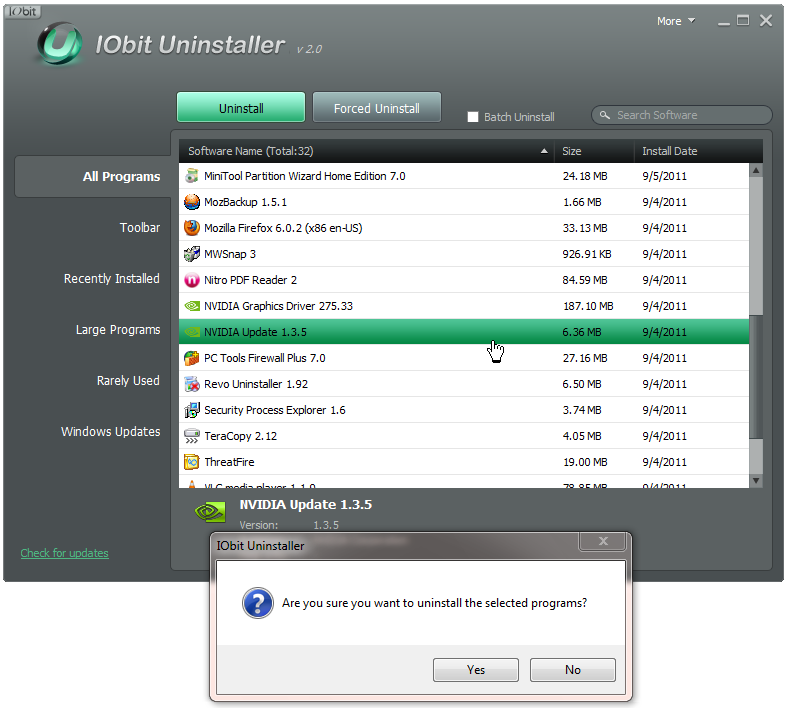Click the Security Process Explorer icon
The height and width of the screenshot is (708, 787).
(191, 410)
